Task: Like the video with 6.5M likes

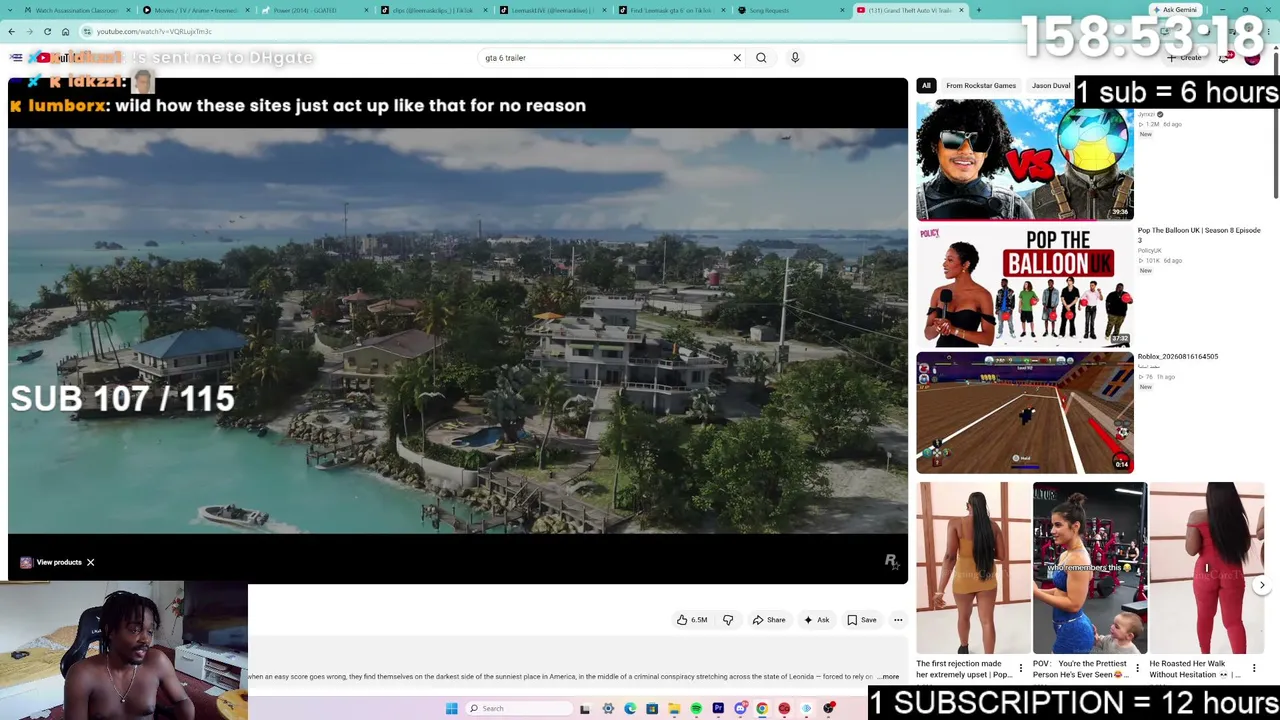Action: coord(692,620)
